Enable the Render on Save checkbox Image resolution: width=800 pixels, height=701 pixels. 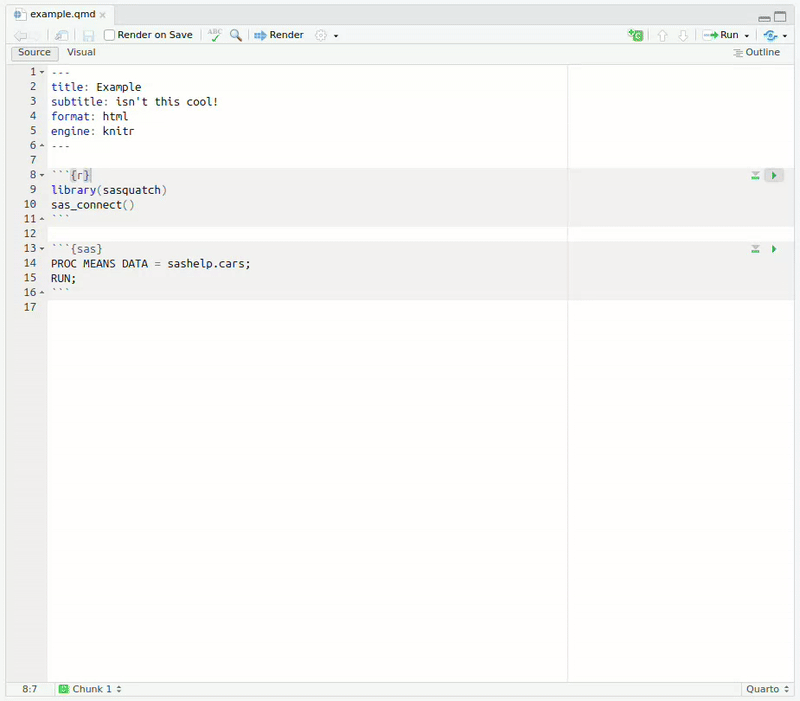110,35
